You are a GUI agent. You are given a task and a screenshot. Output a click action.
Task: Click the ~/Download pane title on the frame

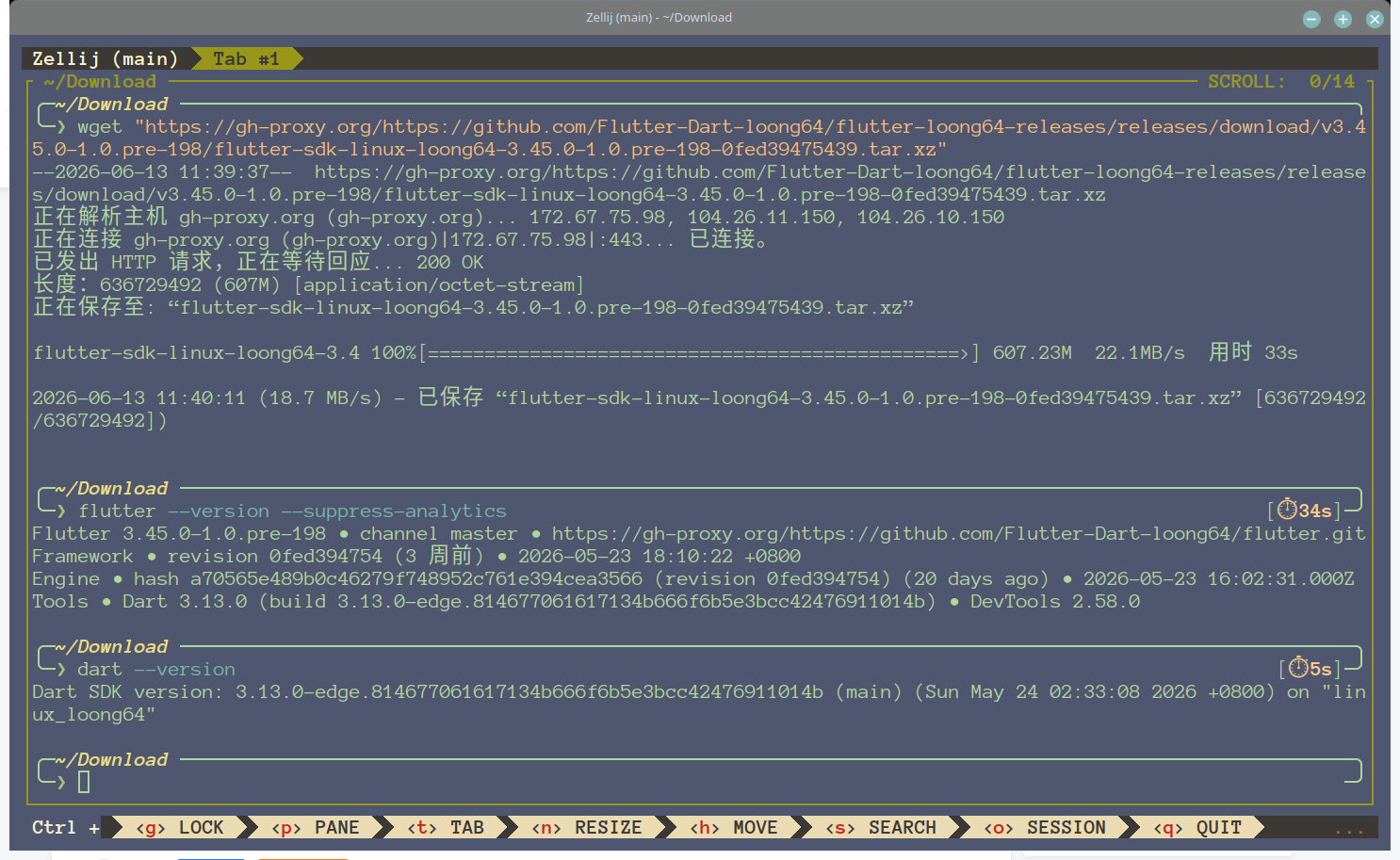(x=100, y=82)
